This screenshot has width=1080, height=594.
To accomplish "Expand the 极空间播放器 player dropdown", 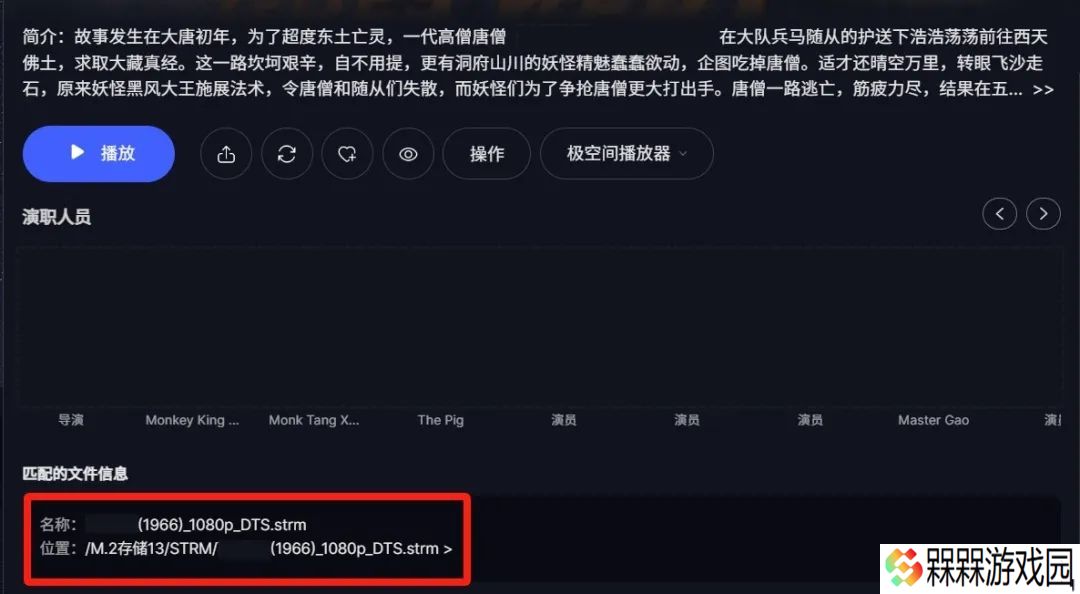I will coord(627,154).
